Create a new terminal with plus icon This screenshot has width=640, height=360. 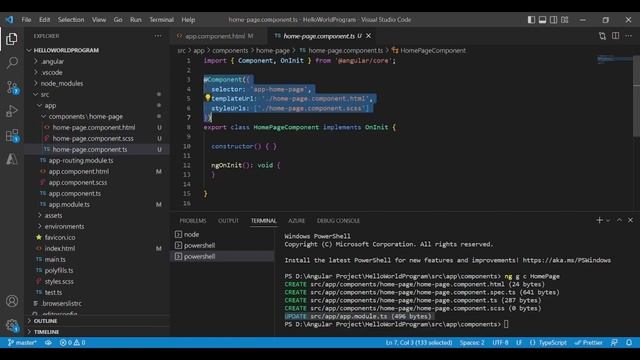point(599,220)
